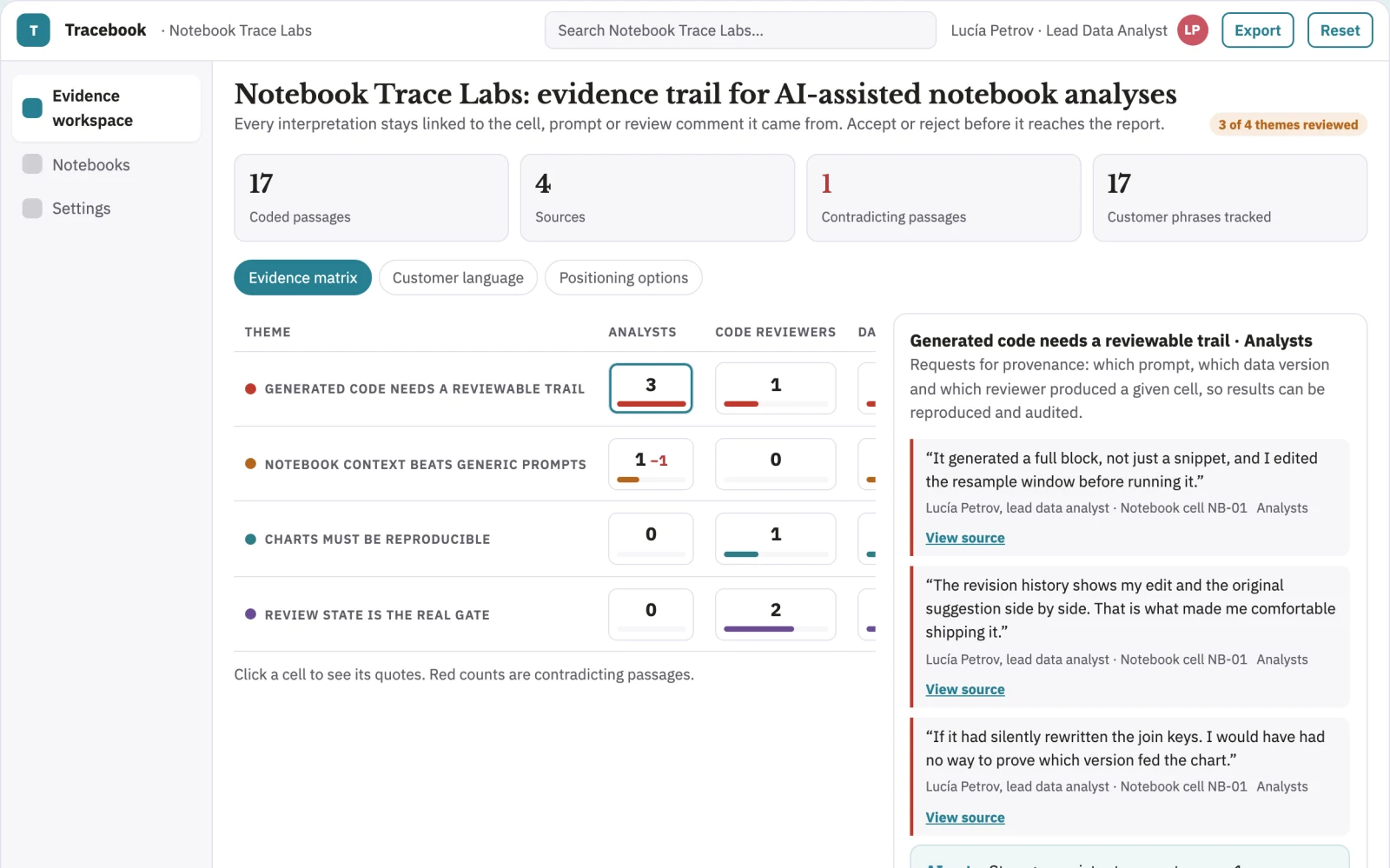1390x868 pixels.
Task: Click the Settings sidebar icon
Action: (32, 209)
